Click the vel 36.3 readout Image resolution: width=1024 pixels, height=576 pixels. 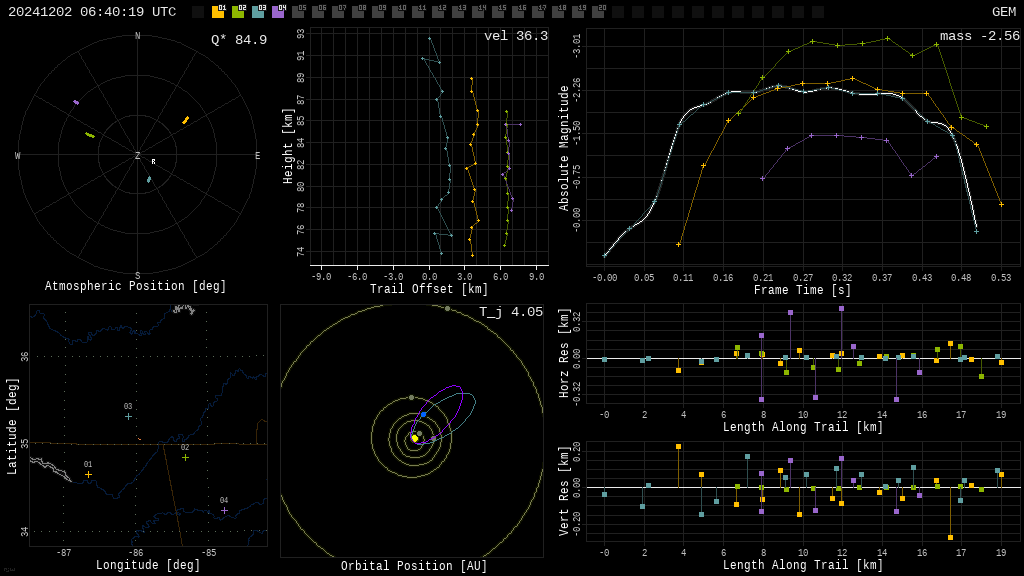[x=516, y=36]
